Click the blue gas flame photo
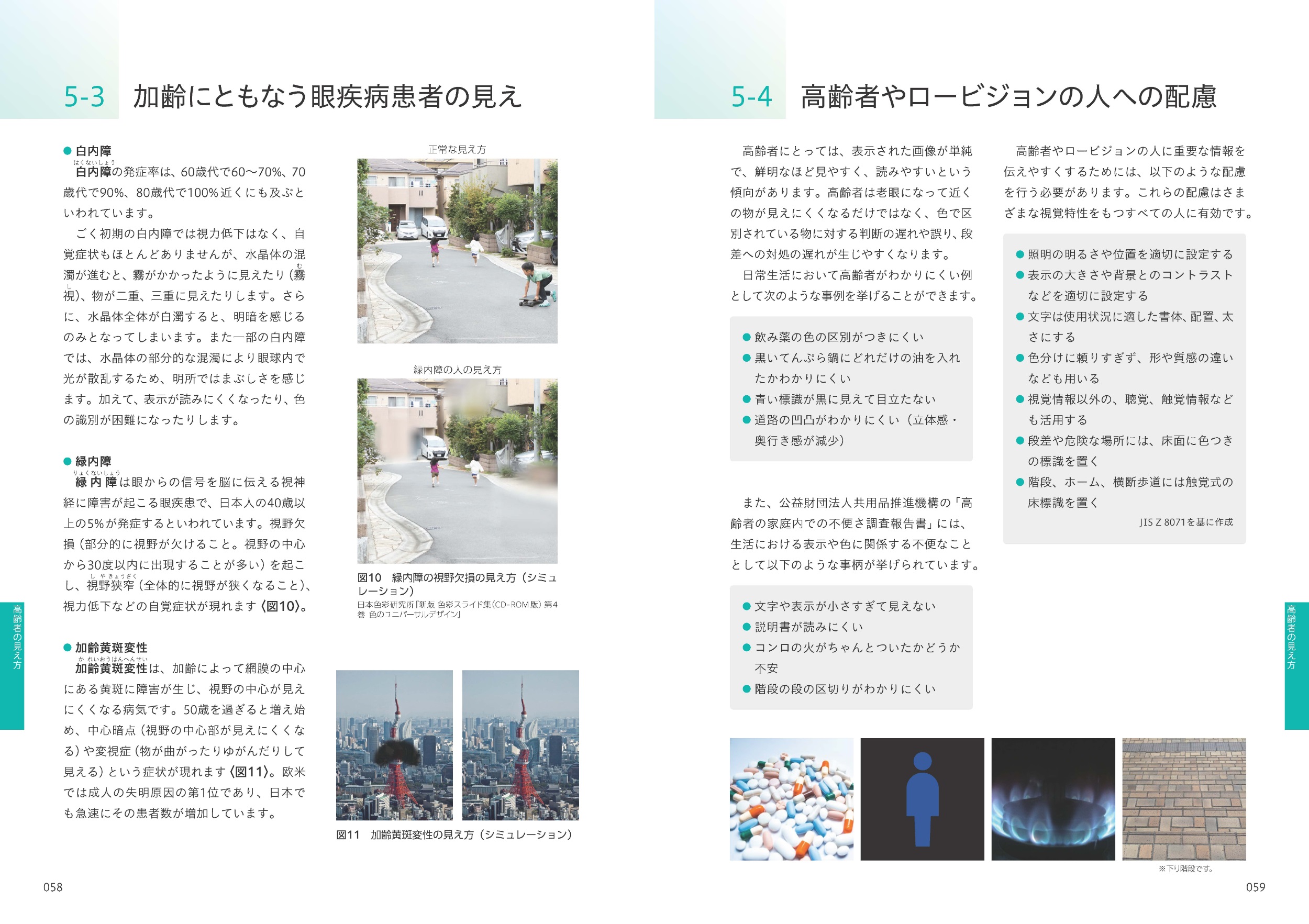The width and height of the screenshot is (1309, 924). click(x=1053, y=799)
